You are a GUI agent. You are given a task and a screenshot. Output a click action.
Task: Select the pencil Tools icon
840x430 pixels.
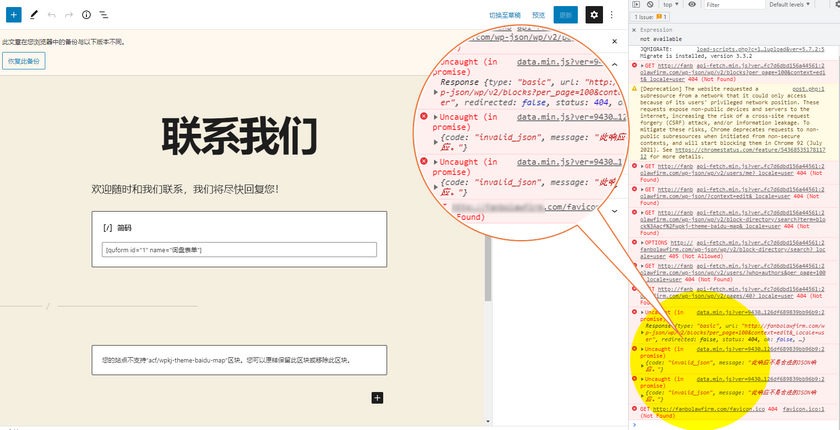coord(34,15)
